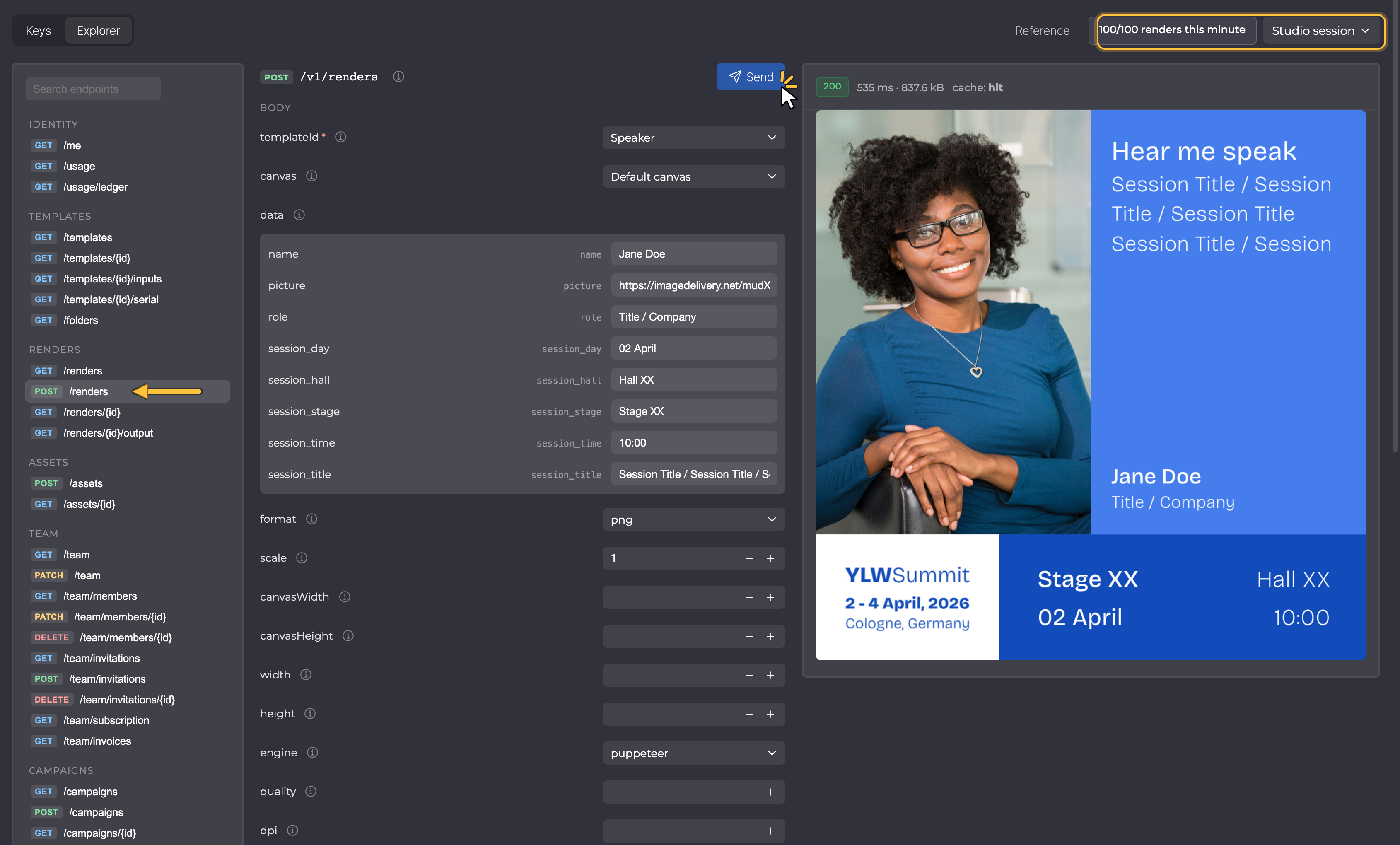Click the session_hall field with Hall XX
The height and width of the screenshot is (845, 1400).
click(x=694, y=379)
